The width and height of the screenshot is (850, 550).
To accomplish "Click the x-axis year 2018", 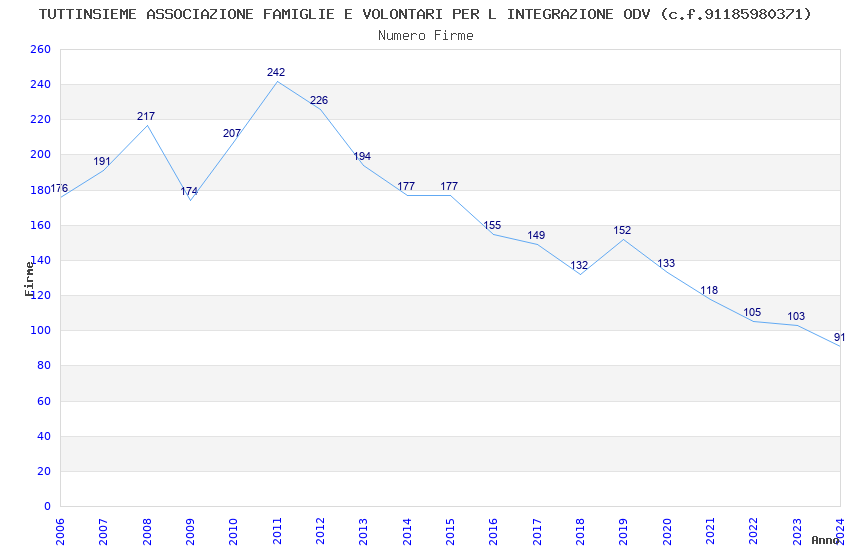I will point(581,532).
